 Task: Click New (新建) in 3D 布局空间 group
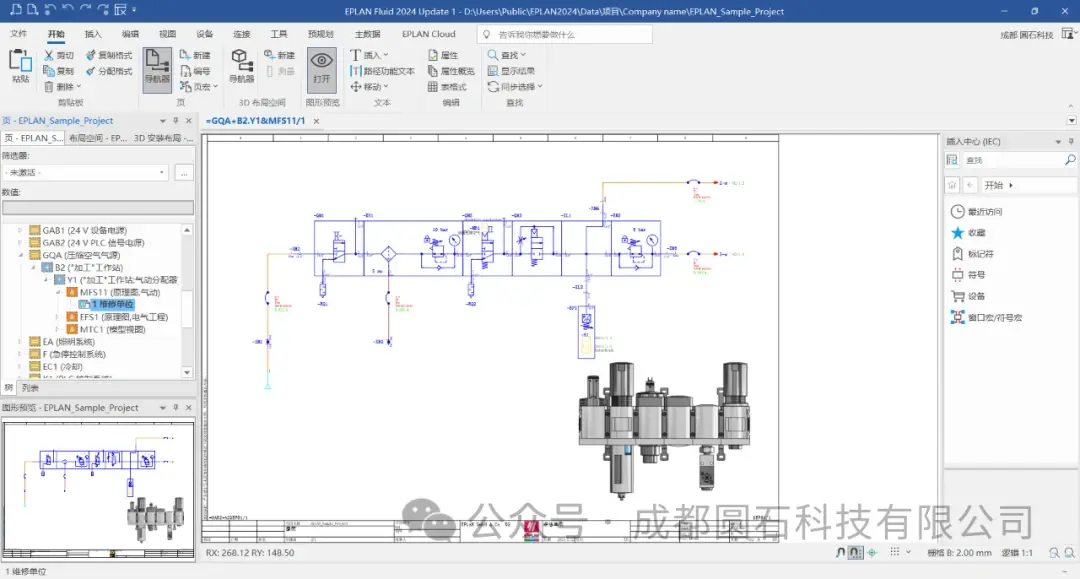[x=269, y=55]
